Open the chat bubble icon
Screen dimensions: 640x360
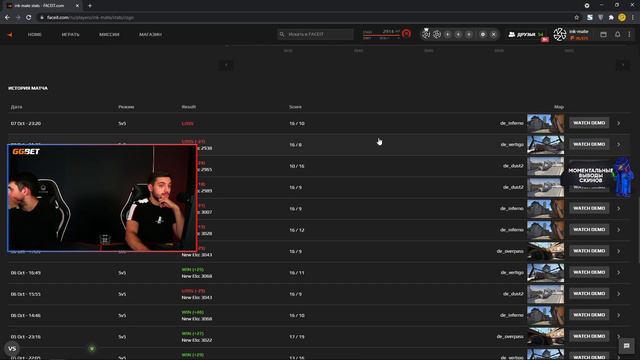click(x=627, y=346)
